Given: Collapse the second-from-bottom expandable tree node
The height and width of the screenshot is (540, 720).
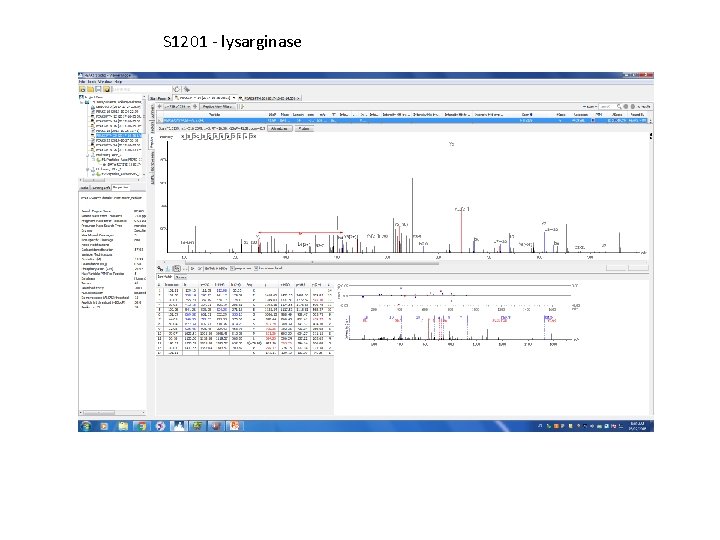Looking at the screenshot, I should [x=87, y=155].
